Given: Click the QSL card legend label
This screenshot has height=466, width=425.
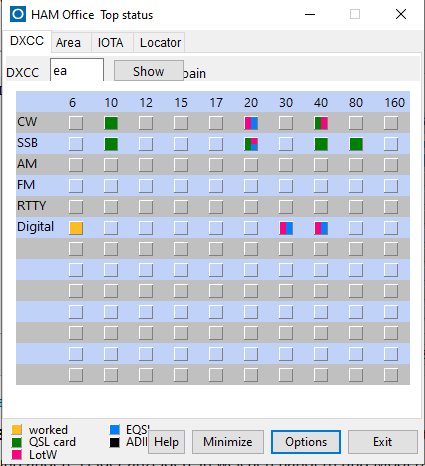Looking at the screenshot, I should tap(52, 442).
